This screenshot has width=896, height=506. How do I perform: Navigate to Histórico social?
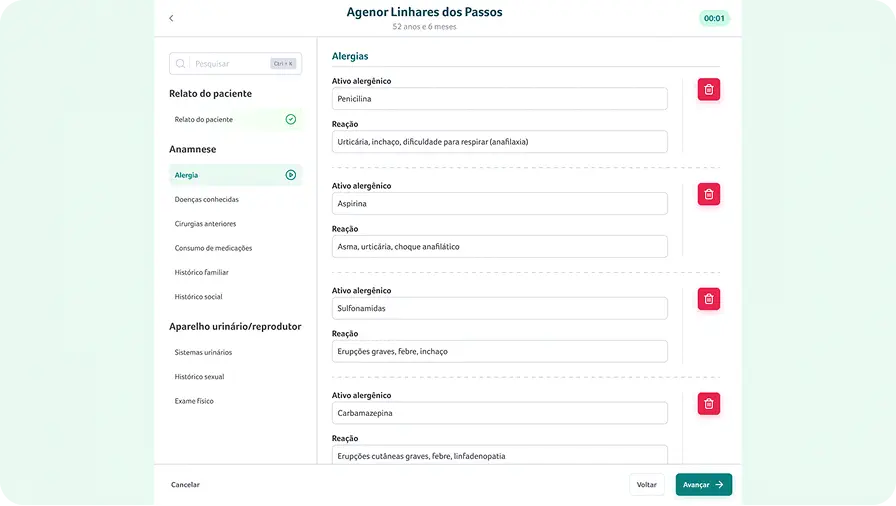(198, 297)
